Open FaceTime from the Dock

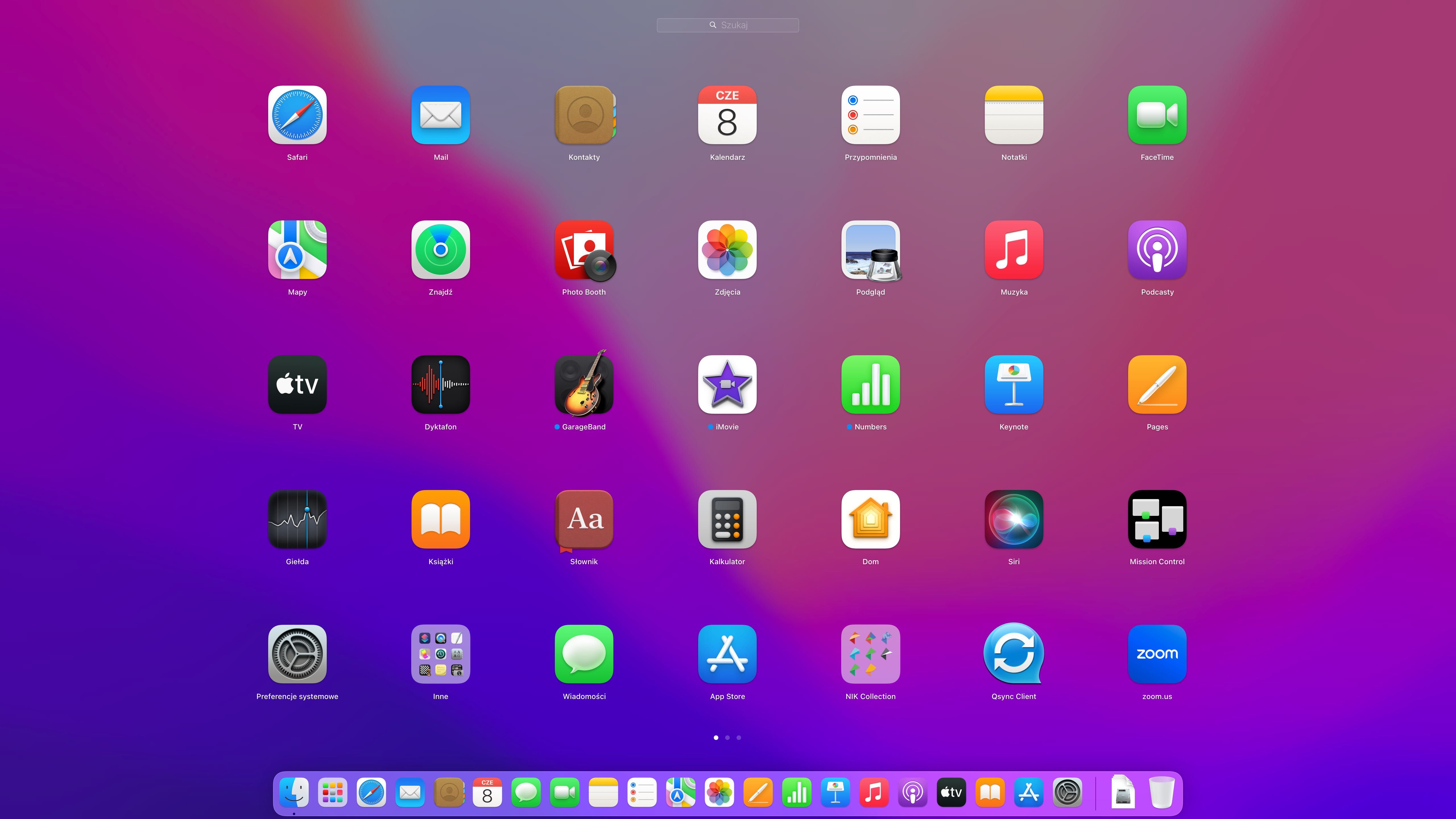[x=565, y=793]
